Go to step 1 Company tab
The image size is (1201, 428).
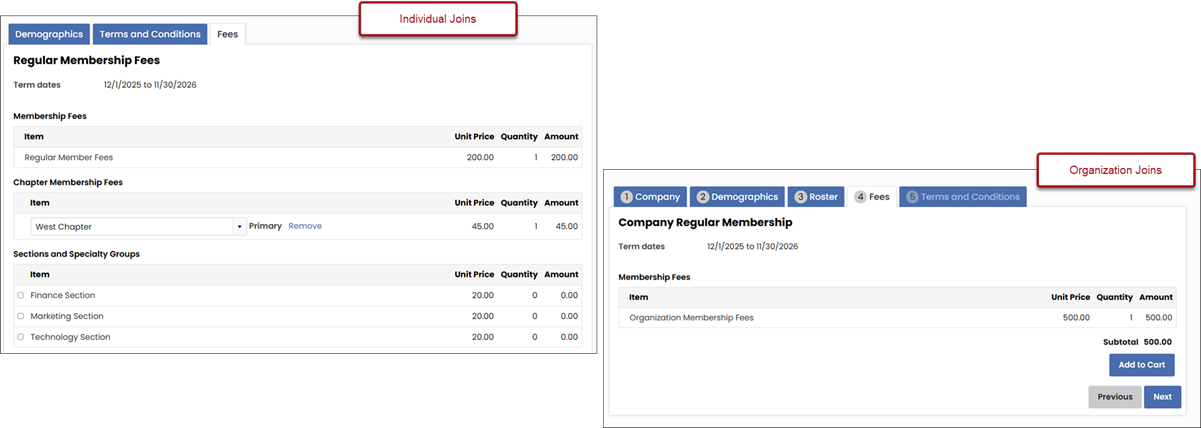(650, 197)
